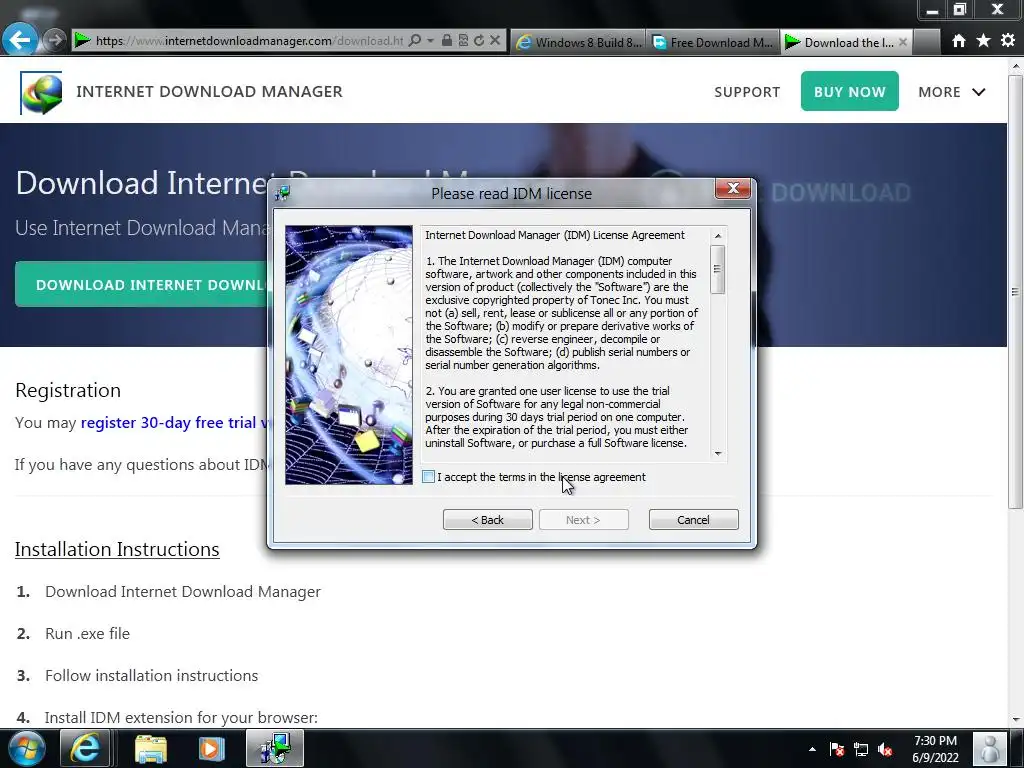Click Cancel in the IDM installer
Image resolution: width=1024 pixels, height=768 pixels.
[693, 520]
